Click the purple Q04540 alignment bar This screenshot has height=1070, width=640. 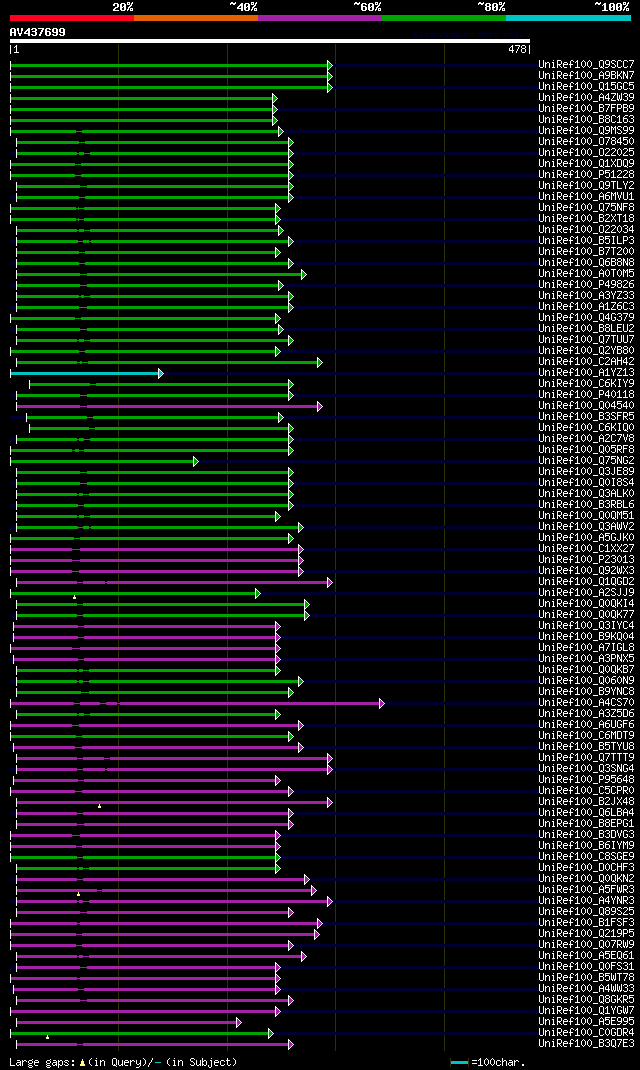click(x=167, y=407)
